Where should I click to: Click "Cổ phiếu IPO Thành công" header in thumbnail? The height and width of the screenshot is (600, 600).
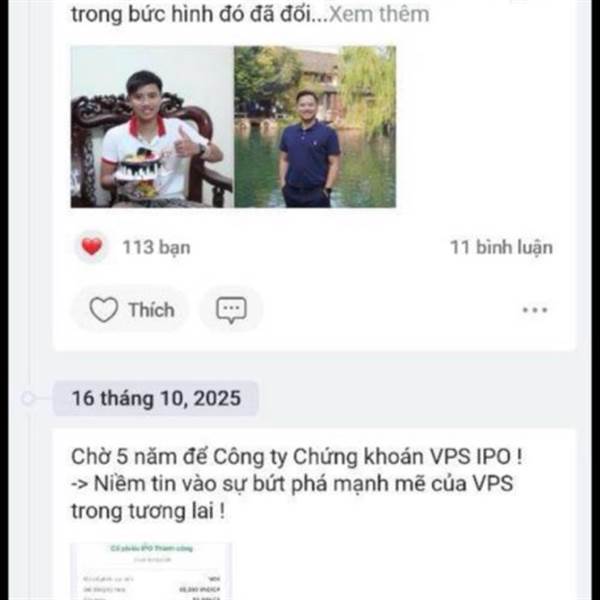152,548
